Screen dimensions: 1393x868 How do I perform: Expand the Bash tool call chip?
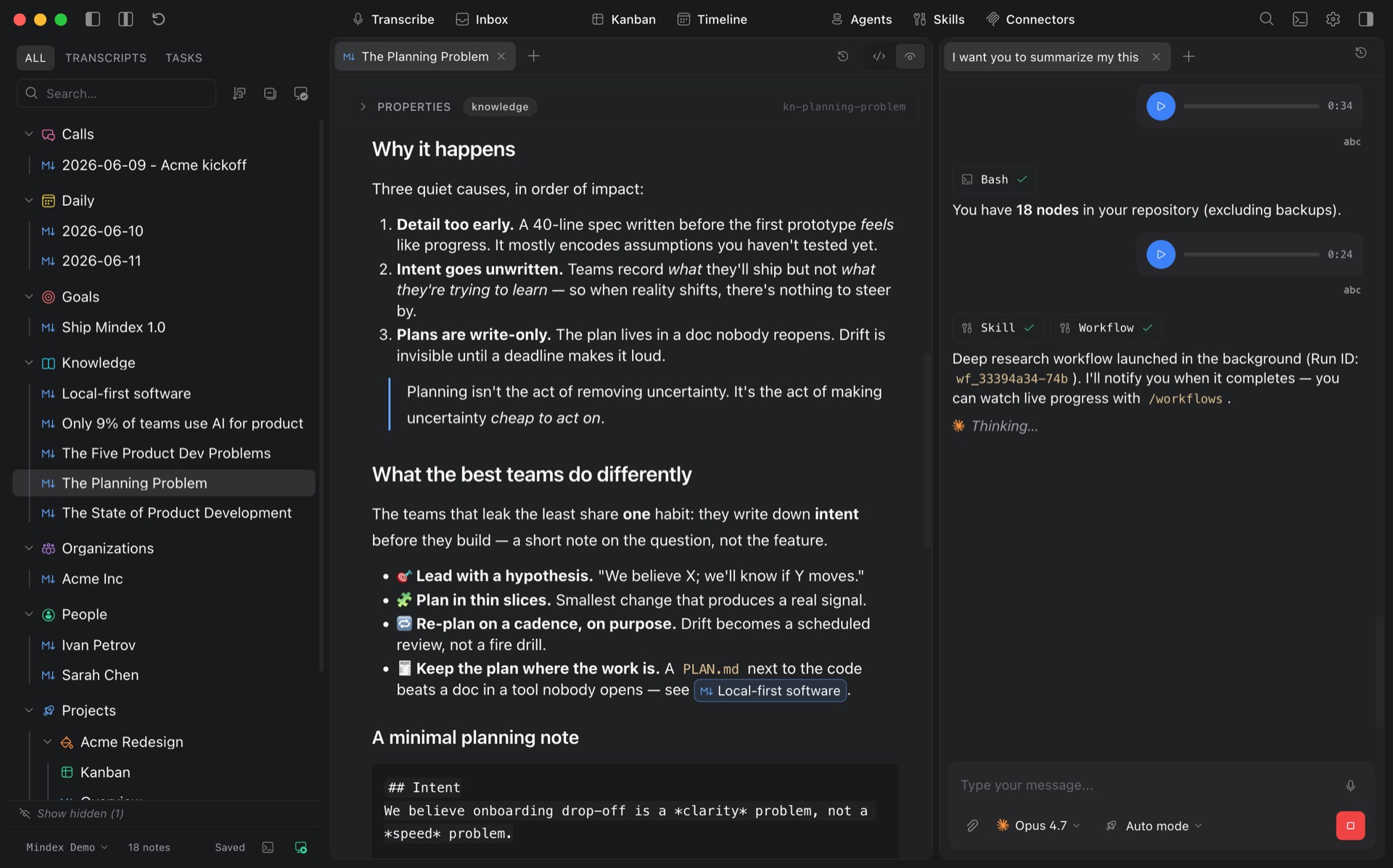994,180
